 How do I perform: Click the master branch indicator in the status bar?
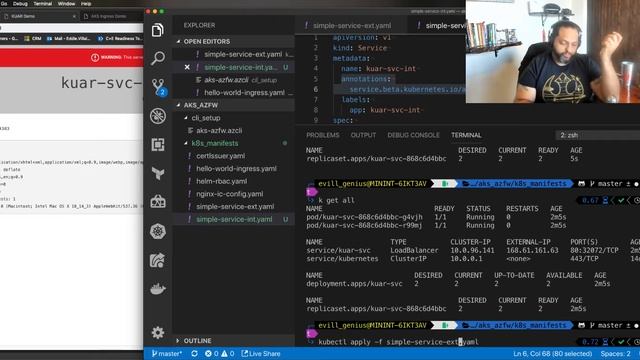point(167,353)
